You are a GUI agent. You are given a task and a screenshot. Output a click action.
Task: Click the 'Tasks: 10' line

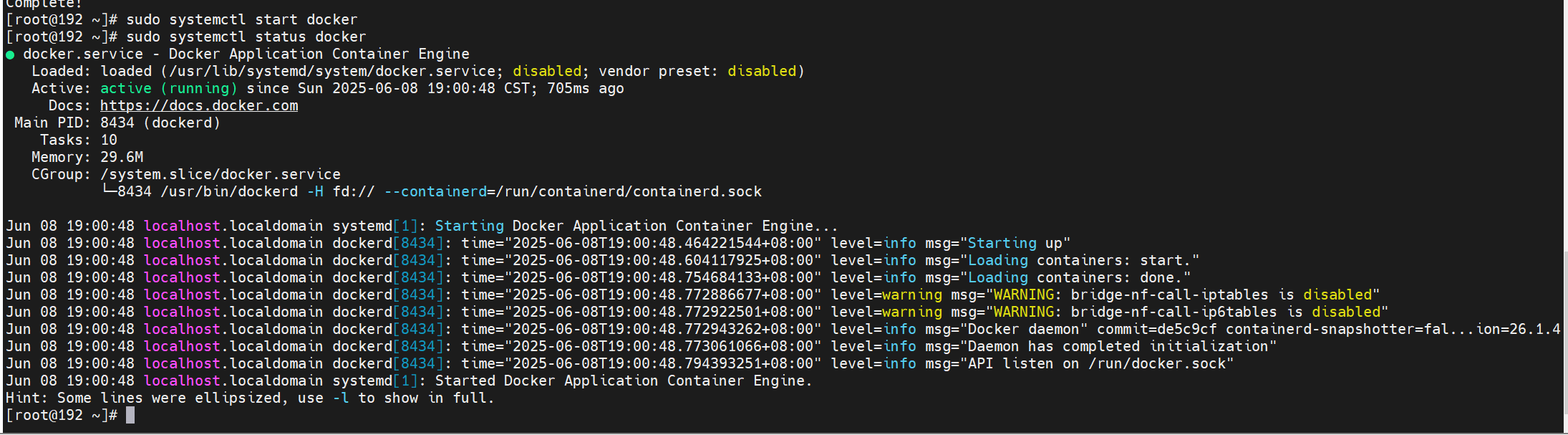point(79,140)
